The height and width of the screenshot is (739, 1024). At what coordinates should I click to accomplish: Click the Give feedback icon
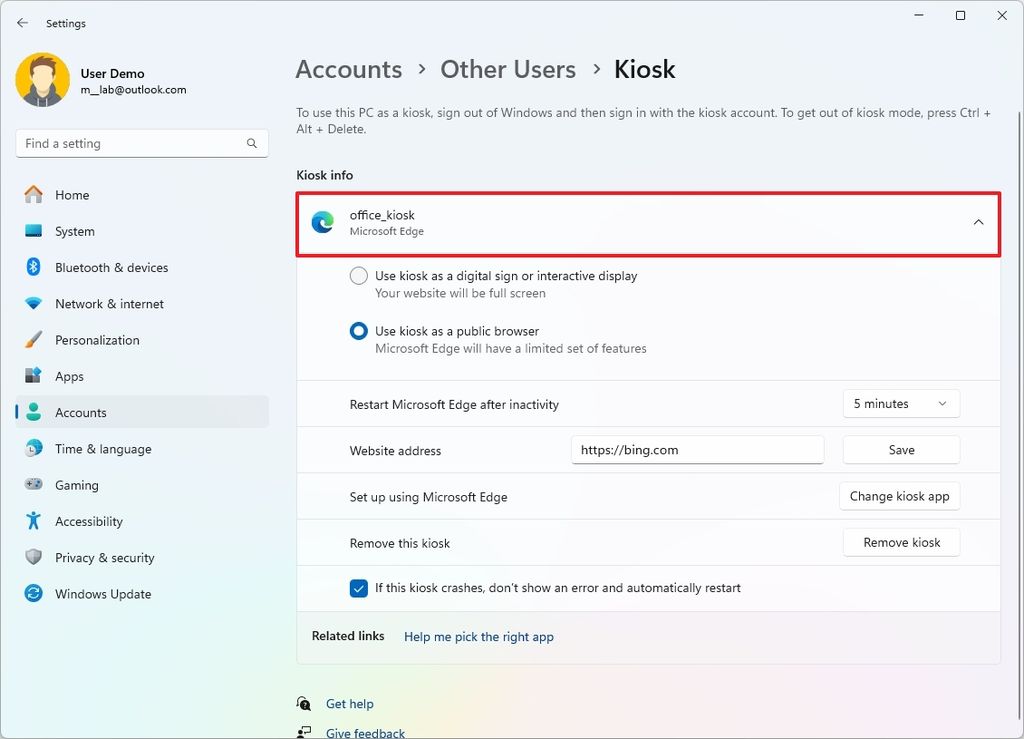pyautogui.click(x=304, y=732)
